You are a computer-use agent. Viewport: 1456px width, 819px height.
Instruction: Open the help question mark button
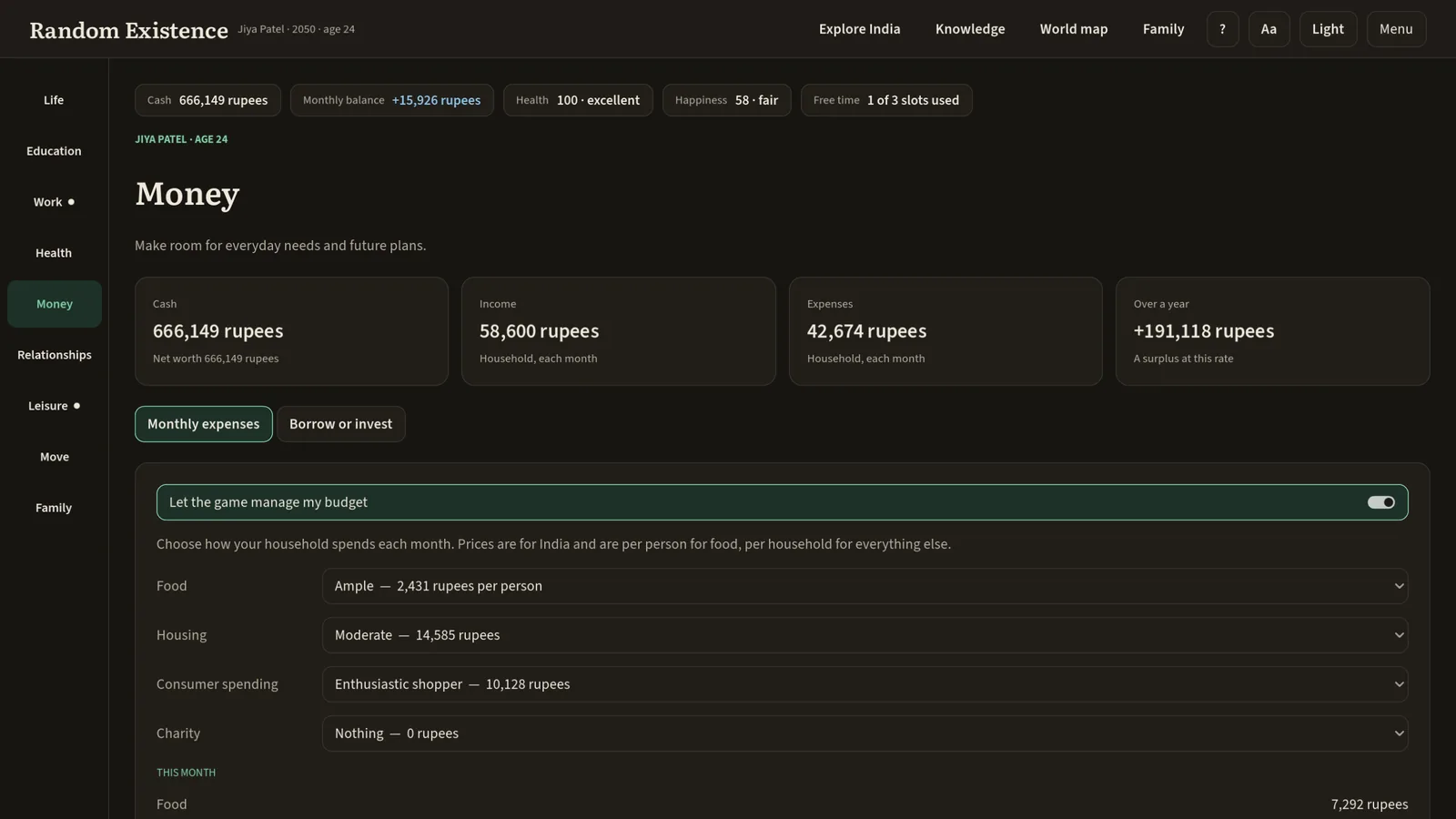(x=1222, y=29)
